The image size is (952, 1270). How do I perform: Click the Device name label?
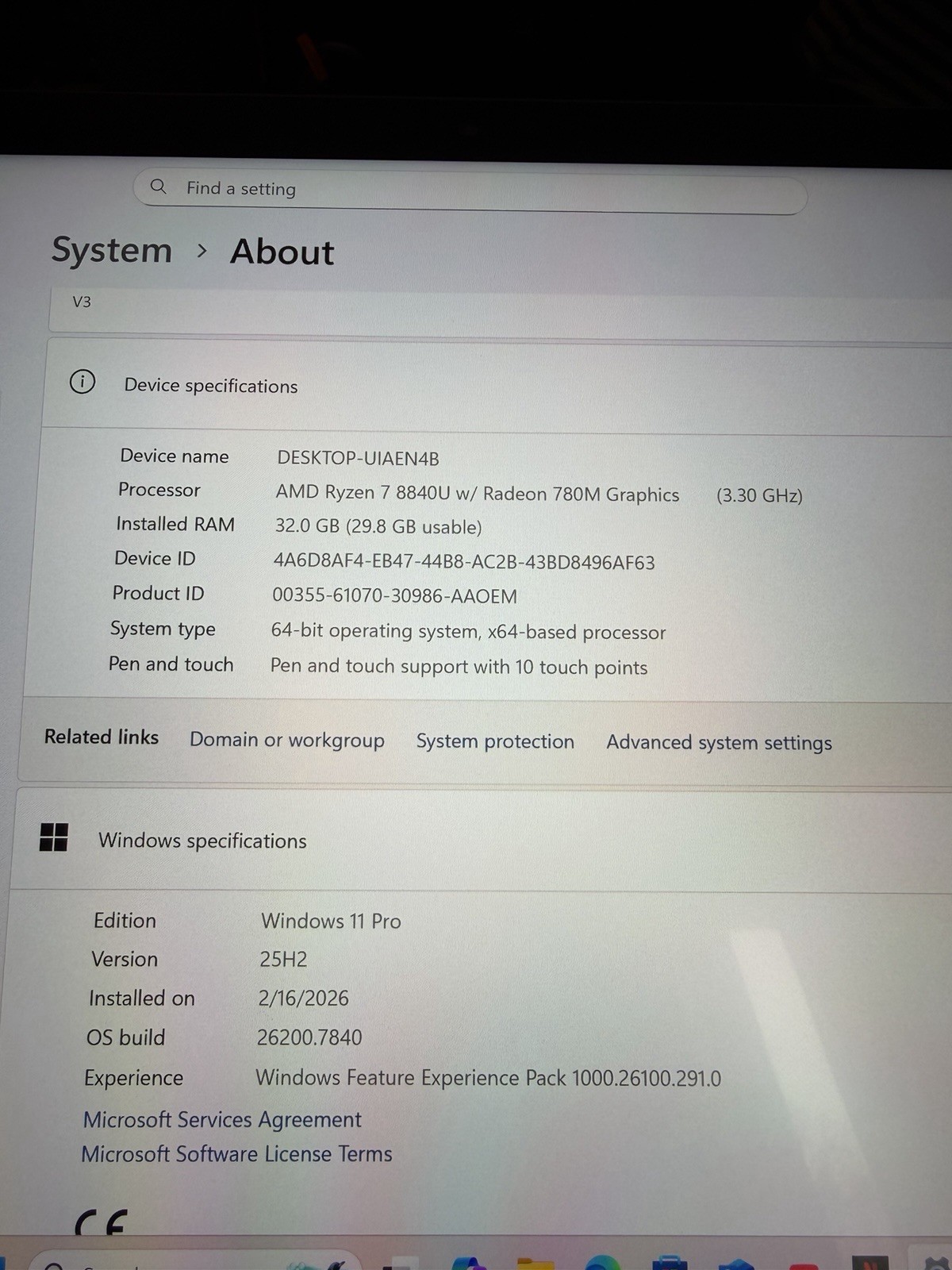tap(175, 456)
